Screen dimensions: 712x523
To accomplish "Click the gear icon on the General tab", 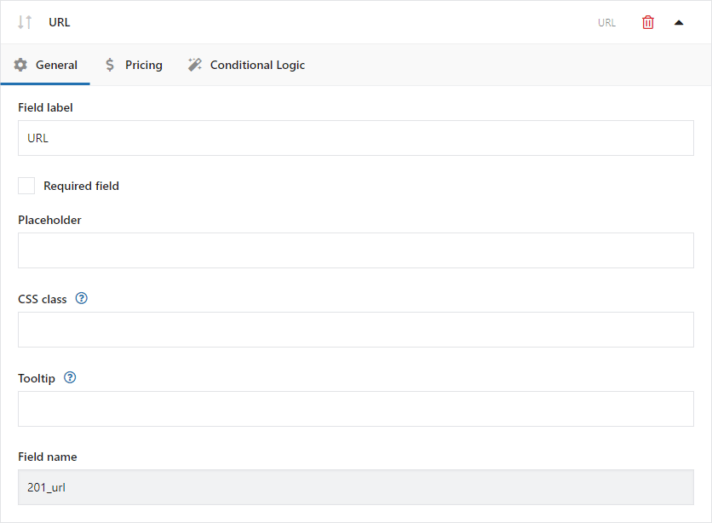I will (x=20, y=65).
